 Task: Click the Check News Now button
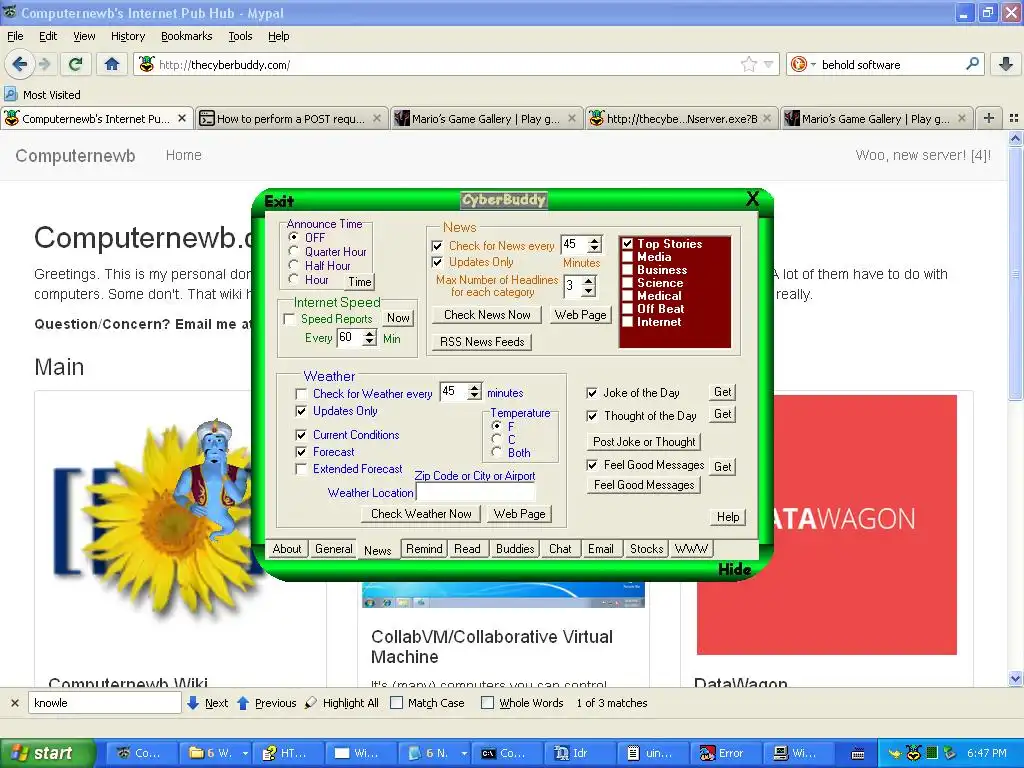point(487,315)
